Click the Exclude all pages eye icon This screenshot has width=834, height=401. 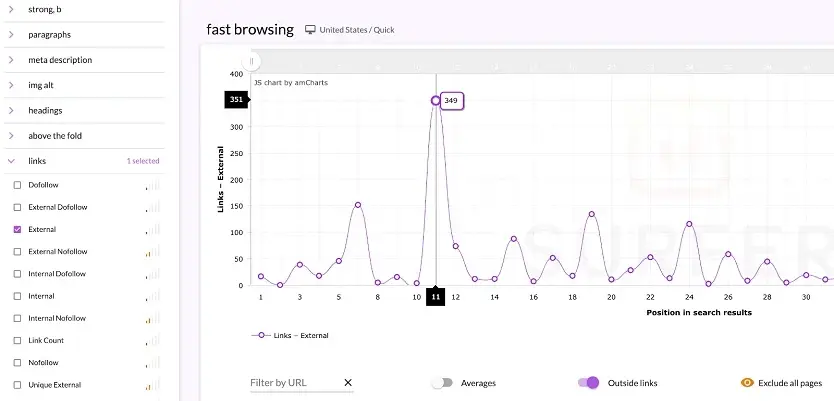coord(747,383)
